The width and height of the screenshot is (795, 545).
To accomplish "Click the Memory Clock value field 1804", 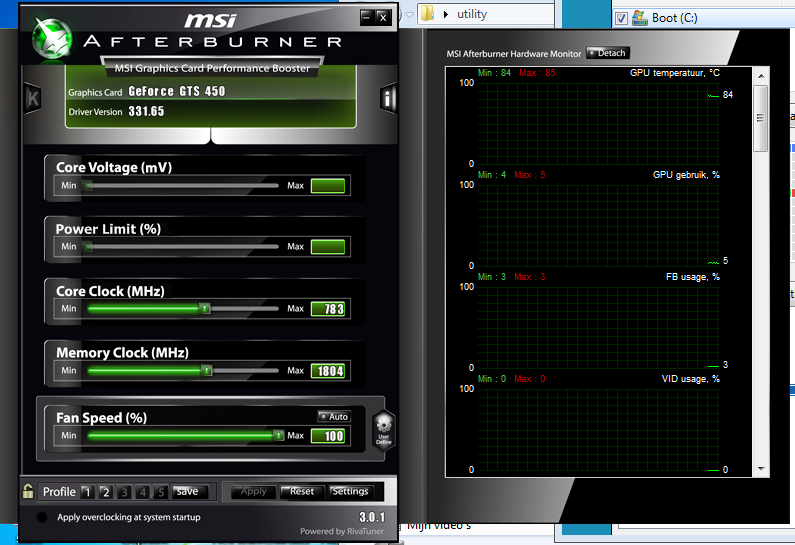I will pos(328,371).
